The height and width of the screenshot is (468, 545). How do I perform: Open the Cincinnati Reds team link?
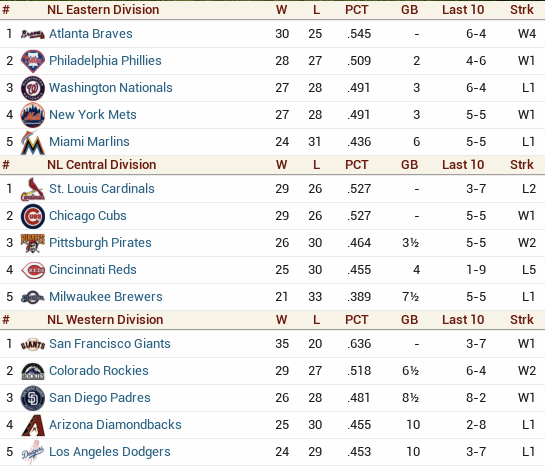(x=92, y=270)
